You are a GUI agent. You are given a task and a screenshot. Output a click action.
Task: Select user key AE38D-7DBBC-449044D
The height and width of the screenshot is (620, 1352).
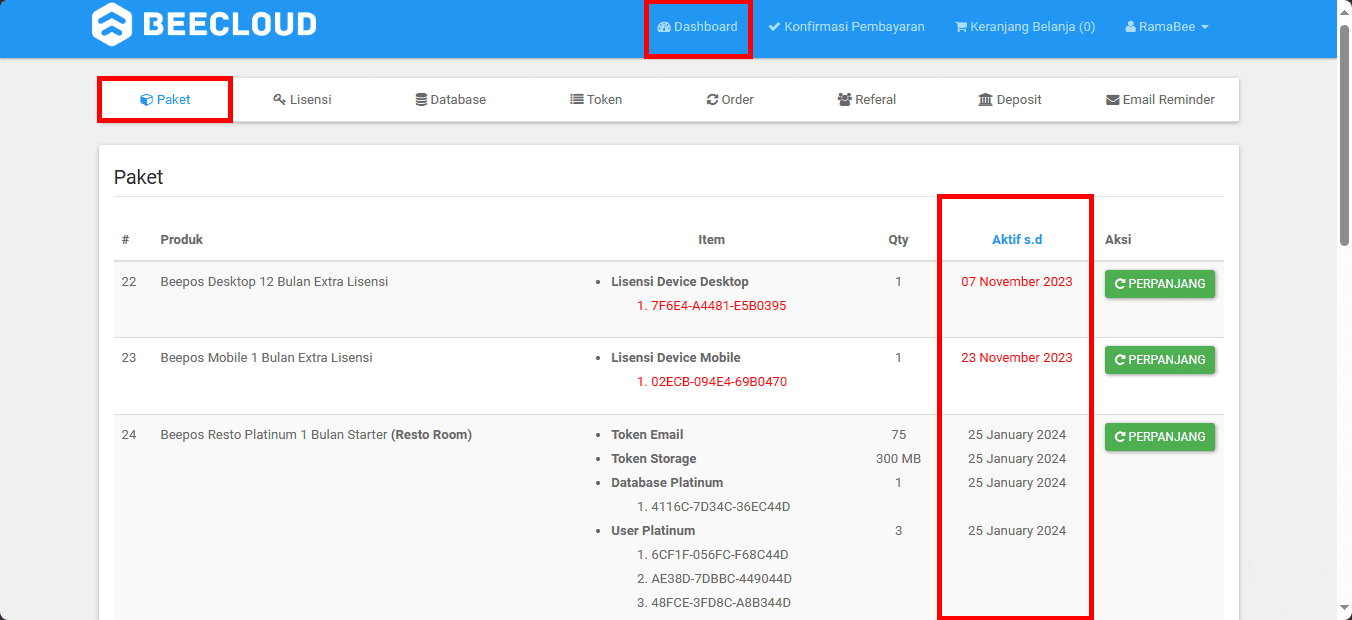[722, 579]
